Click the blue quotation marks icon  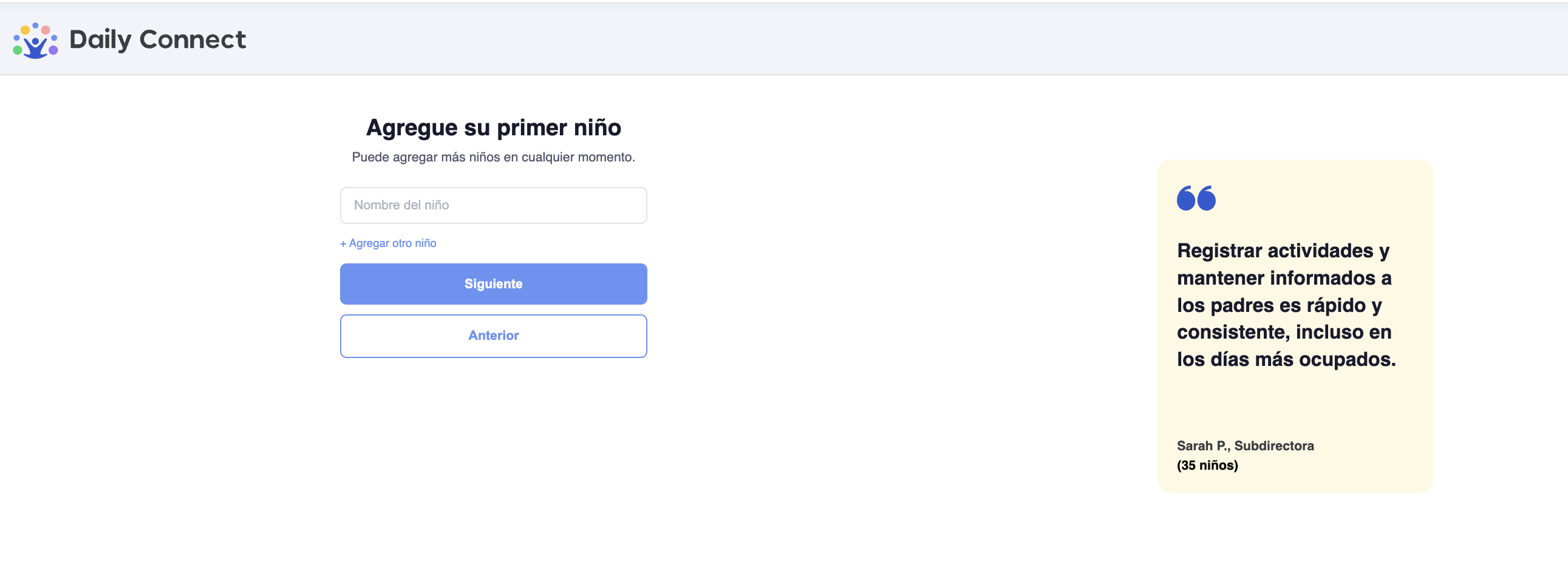coord(1196,198)
